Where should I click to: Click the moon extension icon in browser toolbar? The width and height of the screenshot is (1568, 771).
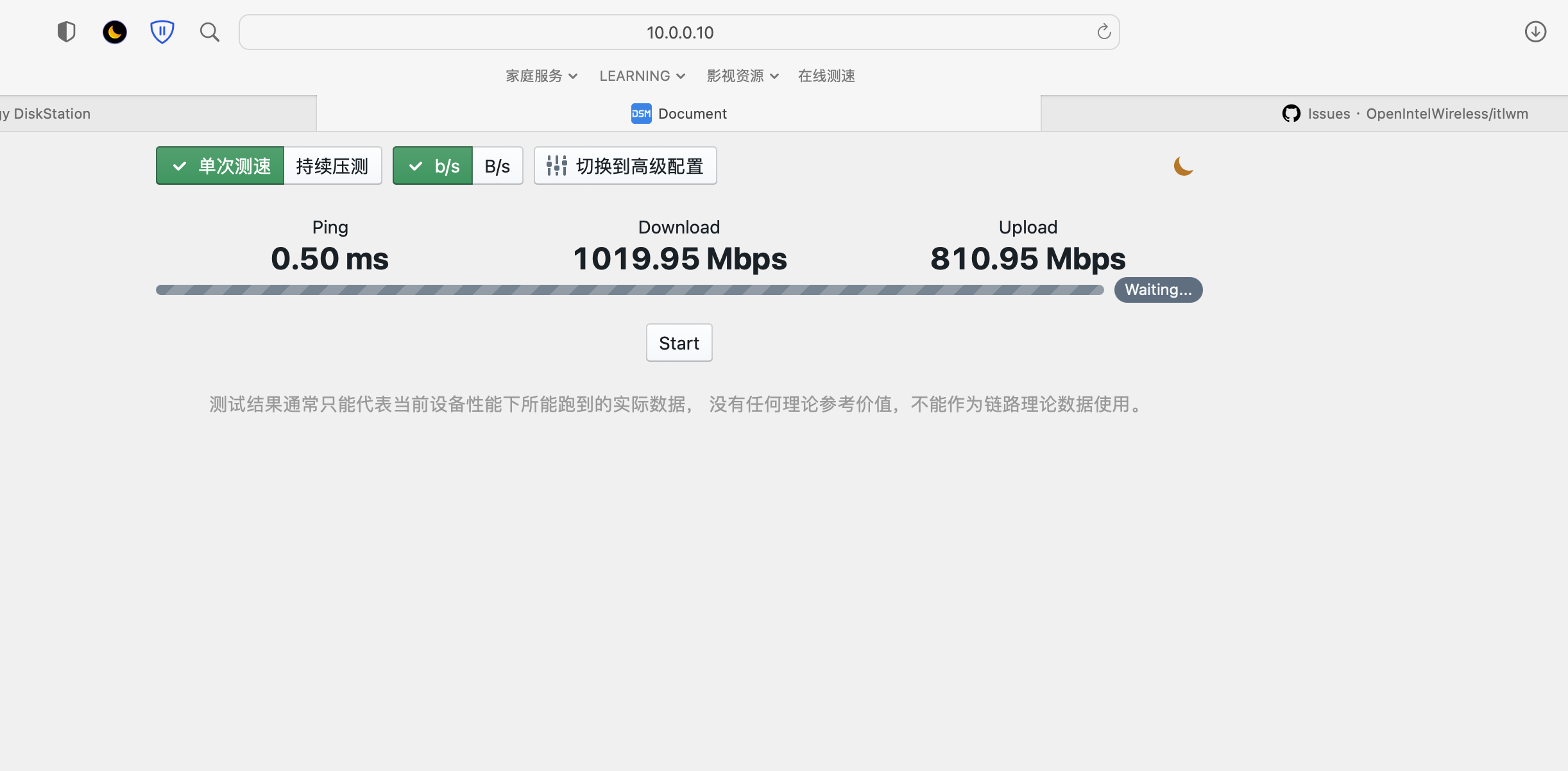[115, 31]
